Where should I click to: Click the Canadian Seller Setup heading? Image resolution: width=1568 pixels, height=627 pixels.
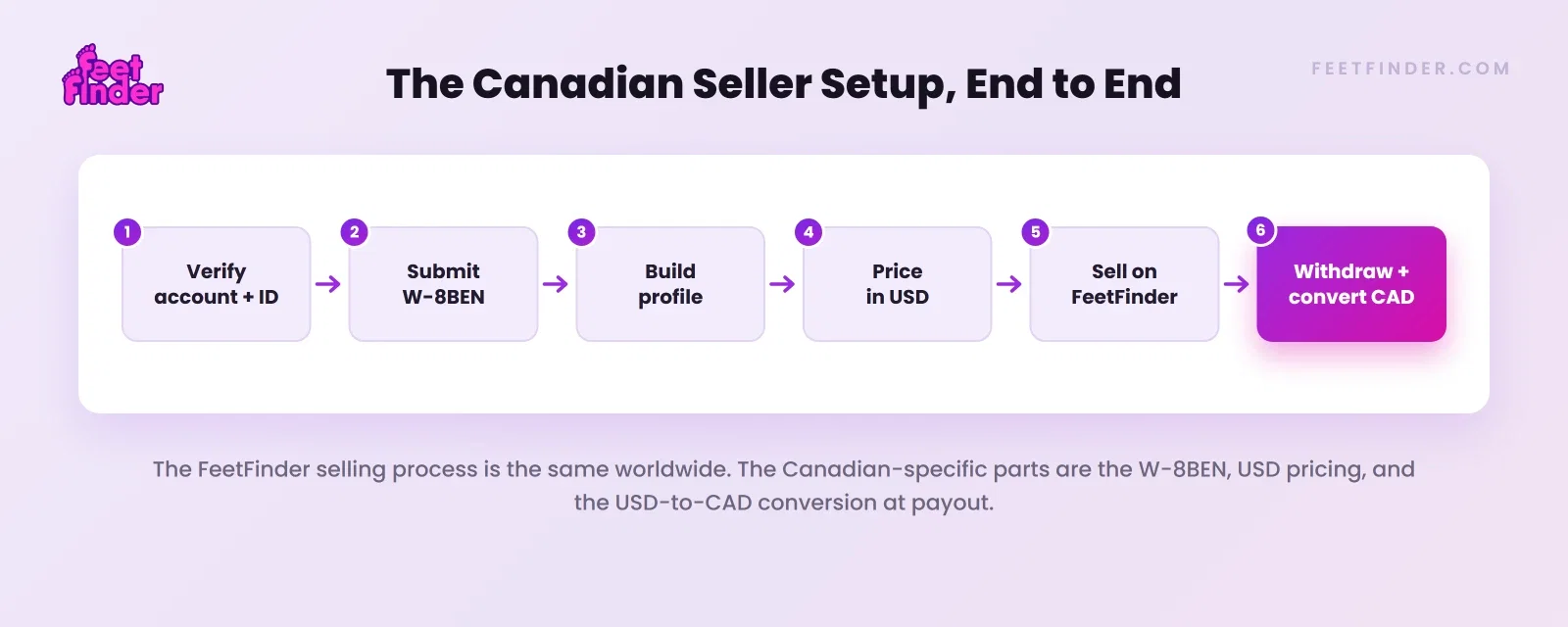click(784, 84)
